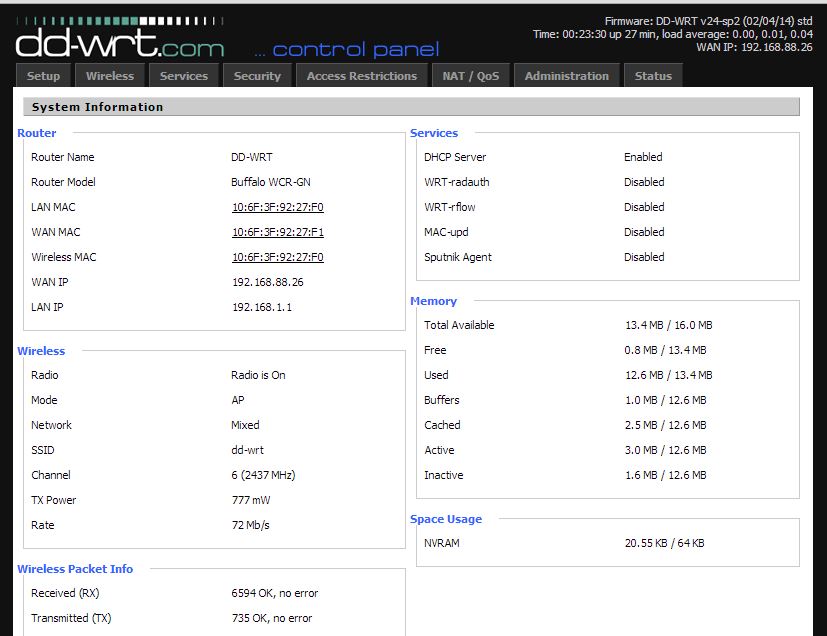The height and width of the screenshot is (636, 827).
Task: Select the Buffers value 1.0 MB / 12.6 MB
Action: coord(666,400)
